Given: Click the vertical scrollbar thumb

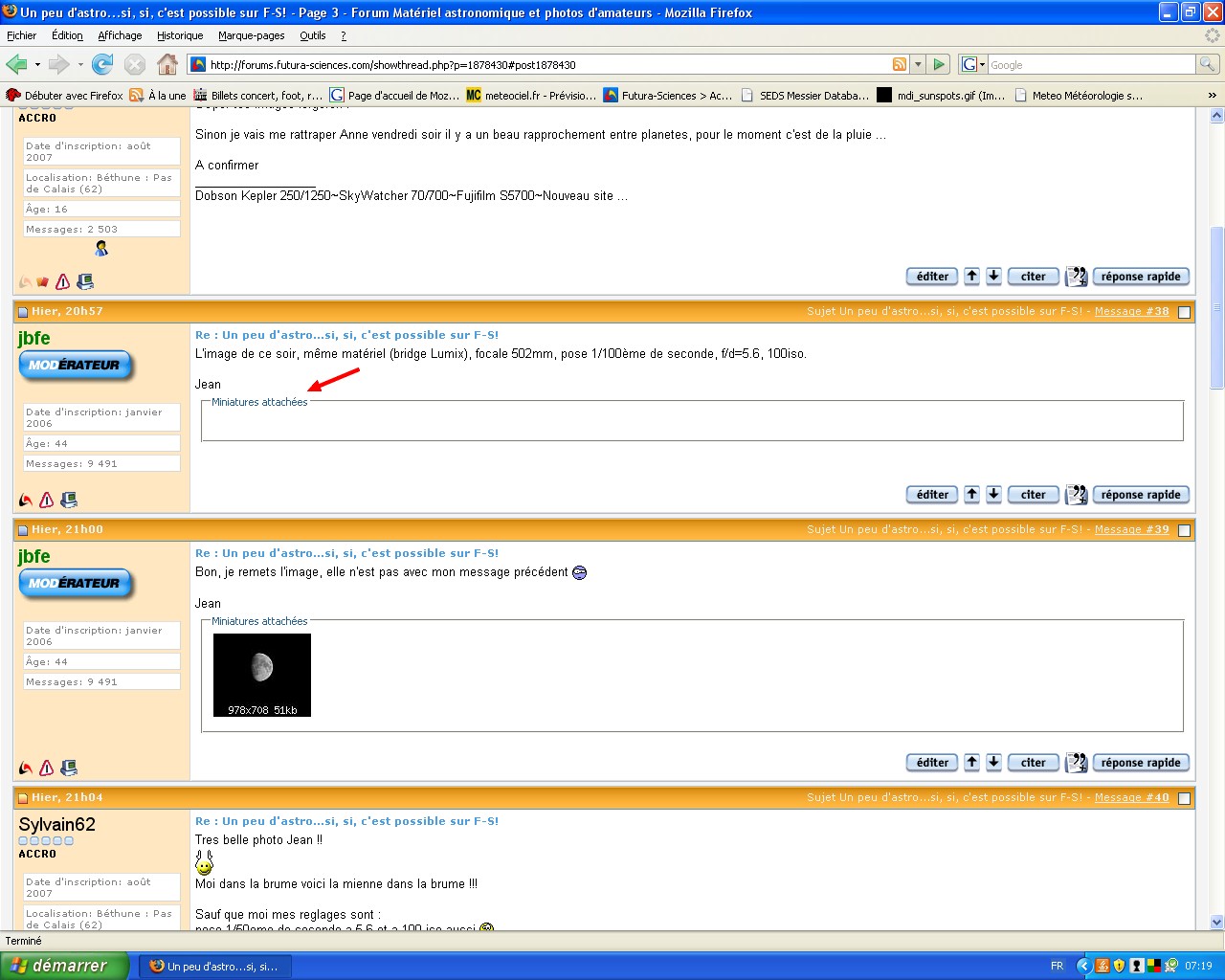Looking at the screenshot, I should (1216, 307).
